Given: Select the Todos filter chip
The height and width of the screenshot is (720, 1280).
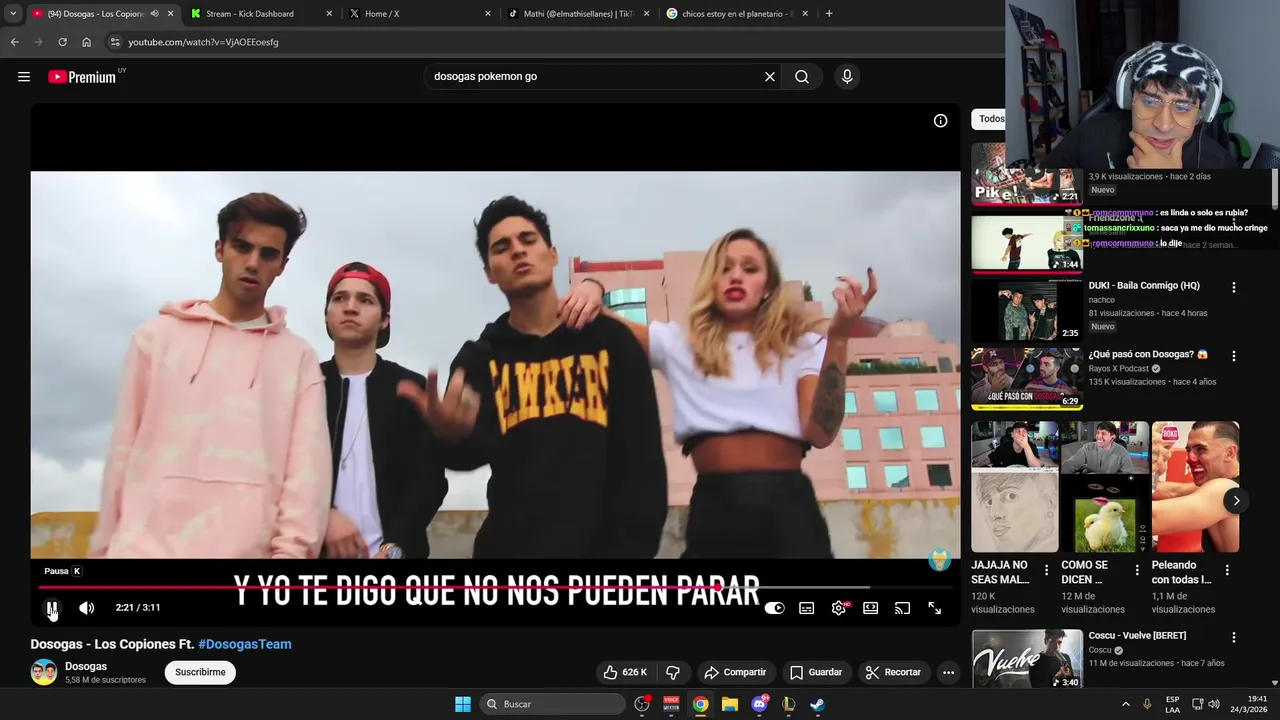Looking at the screenshot, I should [991, 119].
